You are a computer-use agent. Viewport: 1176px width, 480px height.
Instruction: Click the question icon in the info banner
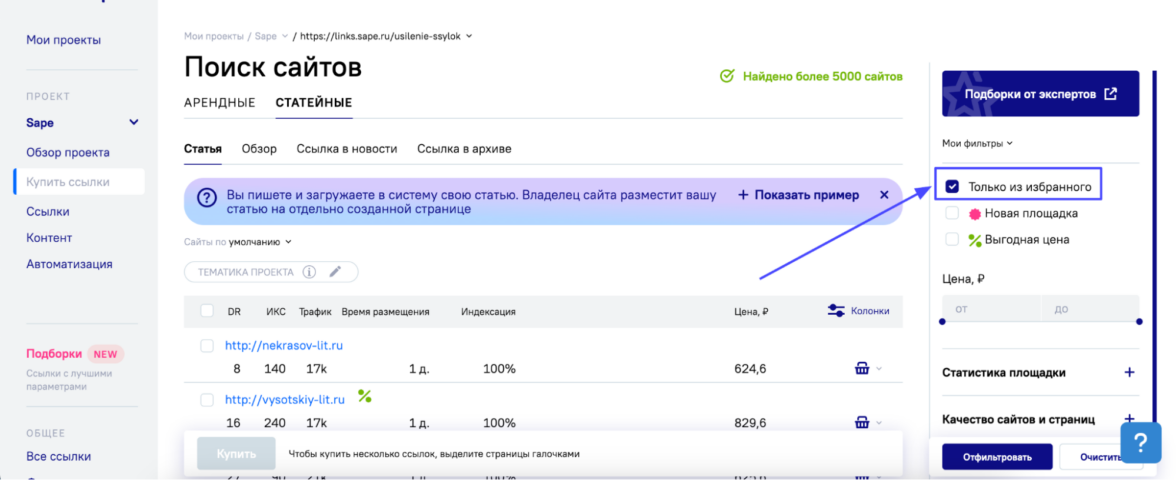(x=207, y=198)
